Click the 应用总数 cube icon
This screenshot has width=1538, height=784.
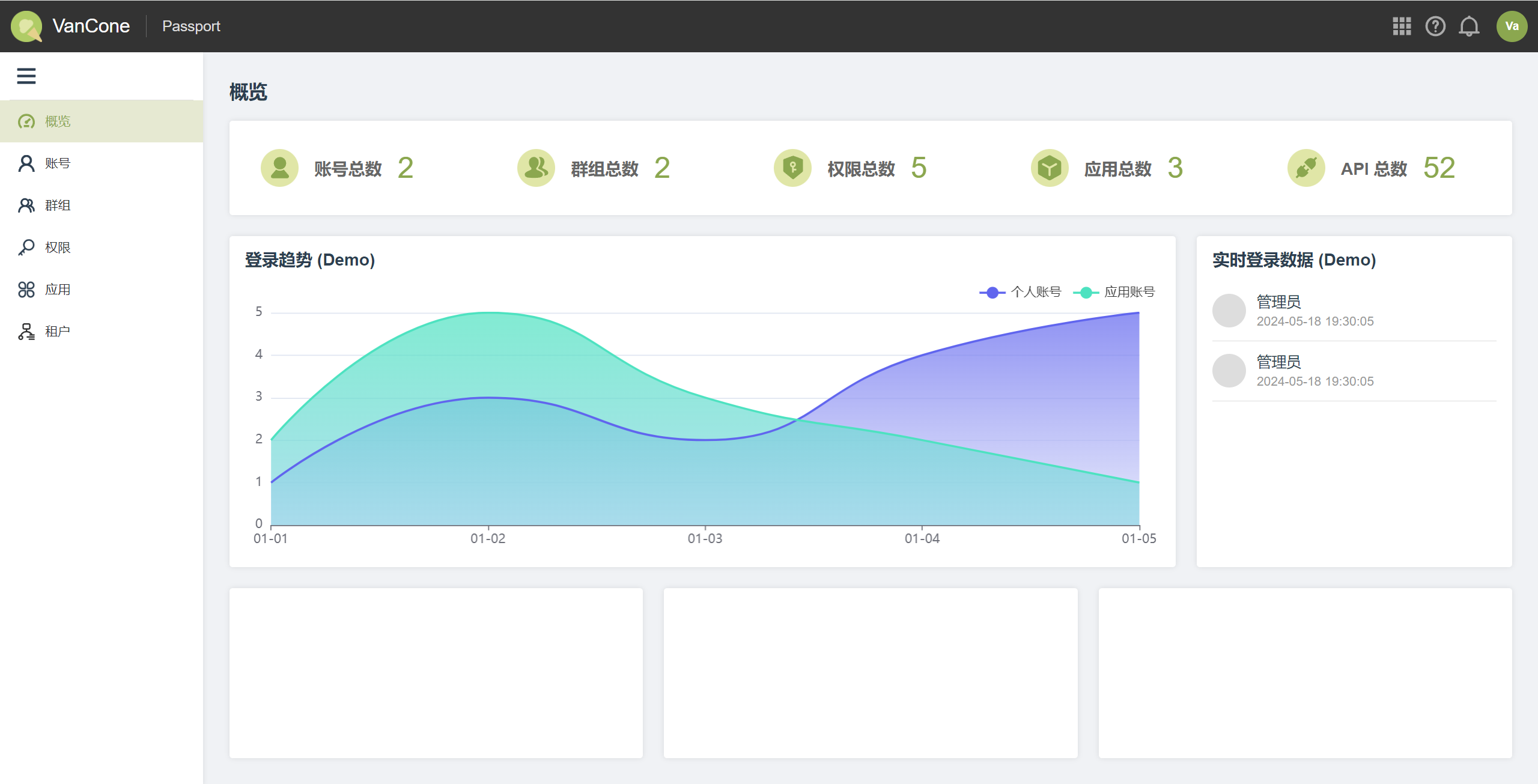click(x=1050, y=168)
